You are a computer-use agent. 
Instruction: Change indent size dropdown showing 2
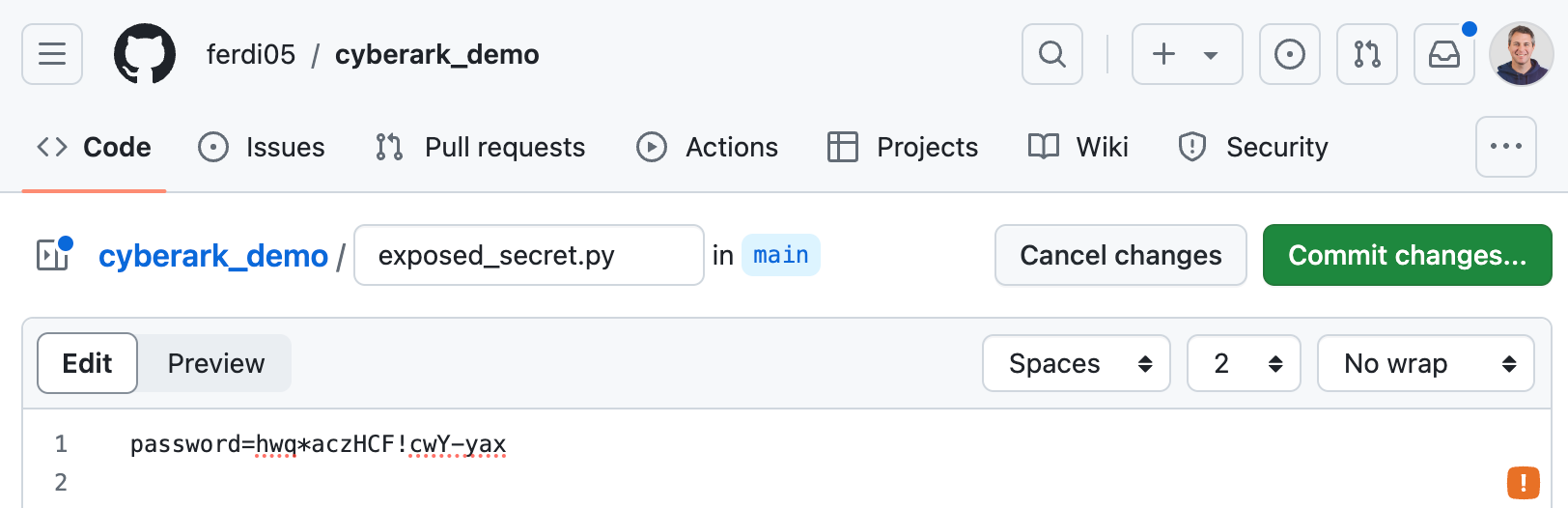coord(1243,363)
